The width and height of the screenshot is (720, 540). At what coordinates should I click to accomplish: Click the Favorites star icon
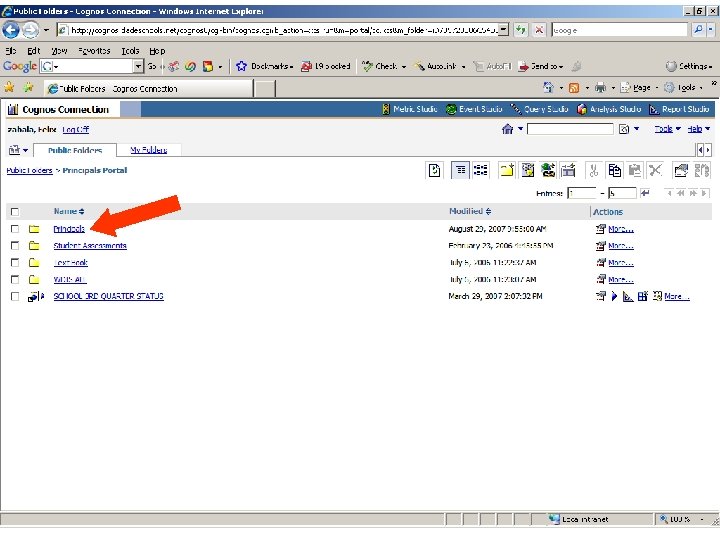click(x=9, y=87)
